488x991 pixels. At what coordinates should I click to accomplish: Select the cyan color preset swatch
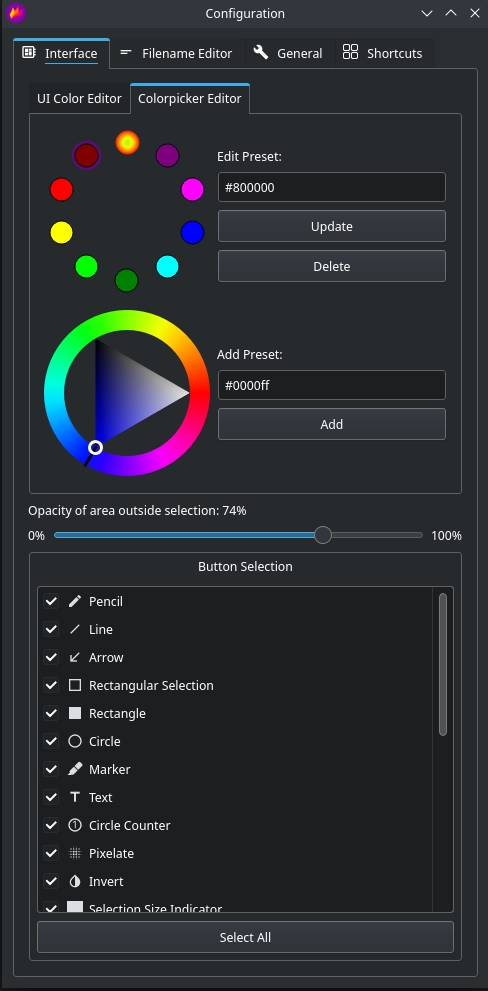(x=168, y=267)
